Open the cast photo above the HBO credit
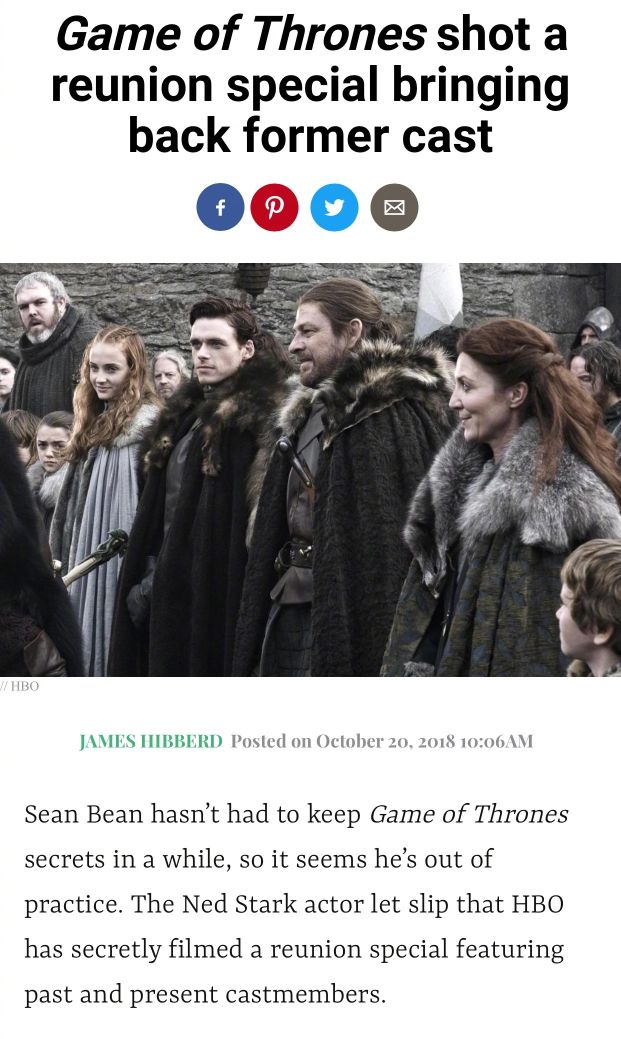621x1039 pixels. [x=310, y=469]
